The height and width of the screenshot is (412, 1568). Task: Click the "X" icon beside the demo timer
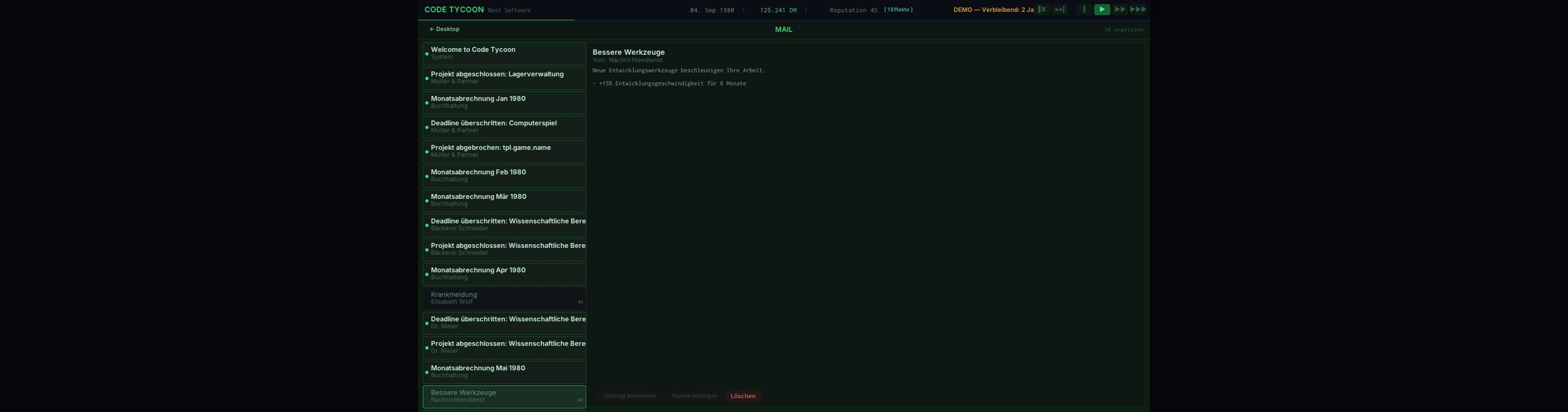tap(1042, 10)
